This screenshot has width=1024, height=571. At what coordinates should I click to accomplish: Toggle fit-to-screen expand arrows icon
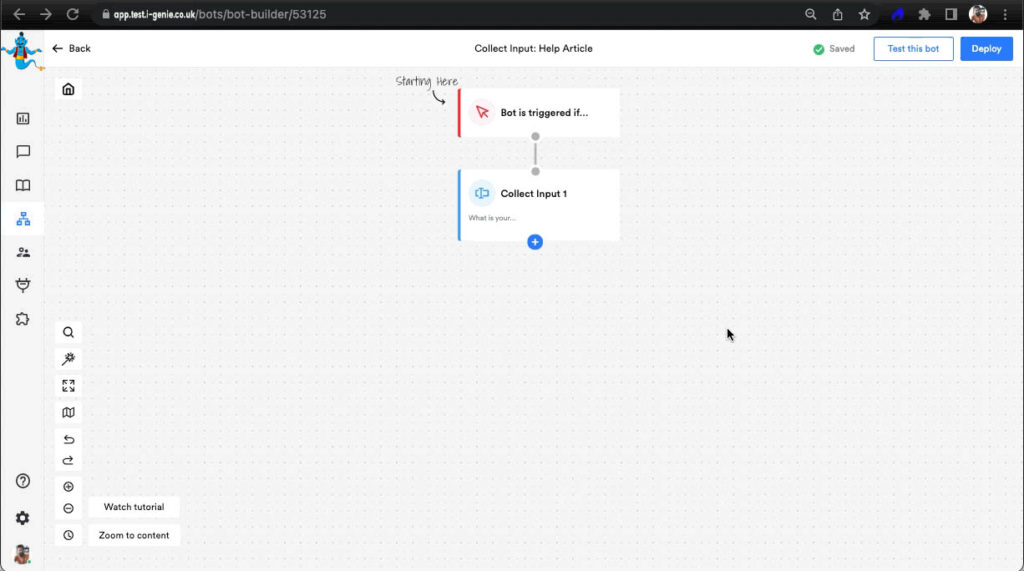point(68,386)
